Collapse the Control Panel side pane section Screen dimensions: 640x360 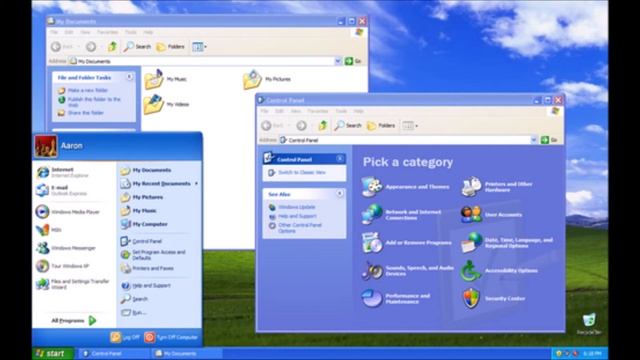coord(340,158)
